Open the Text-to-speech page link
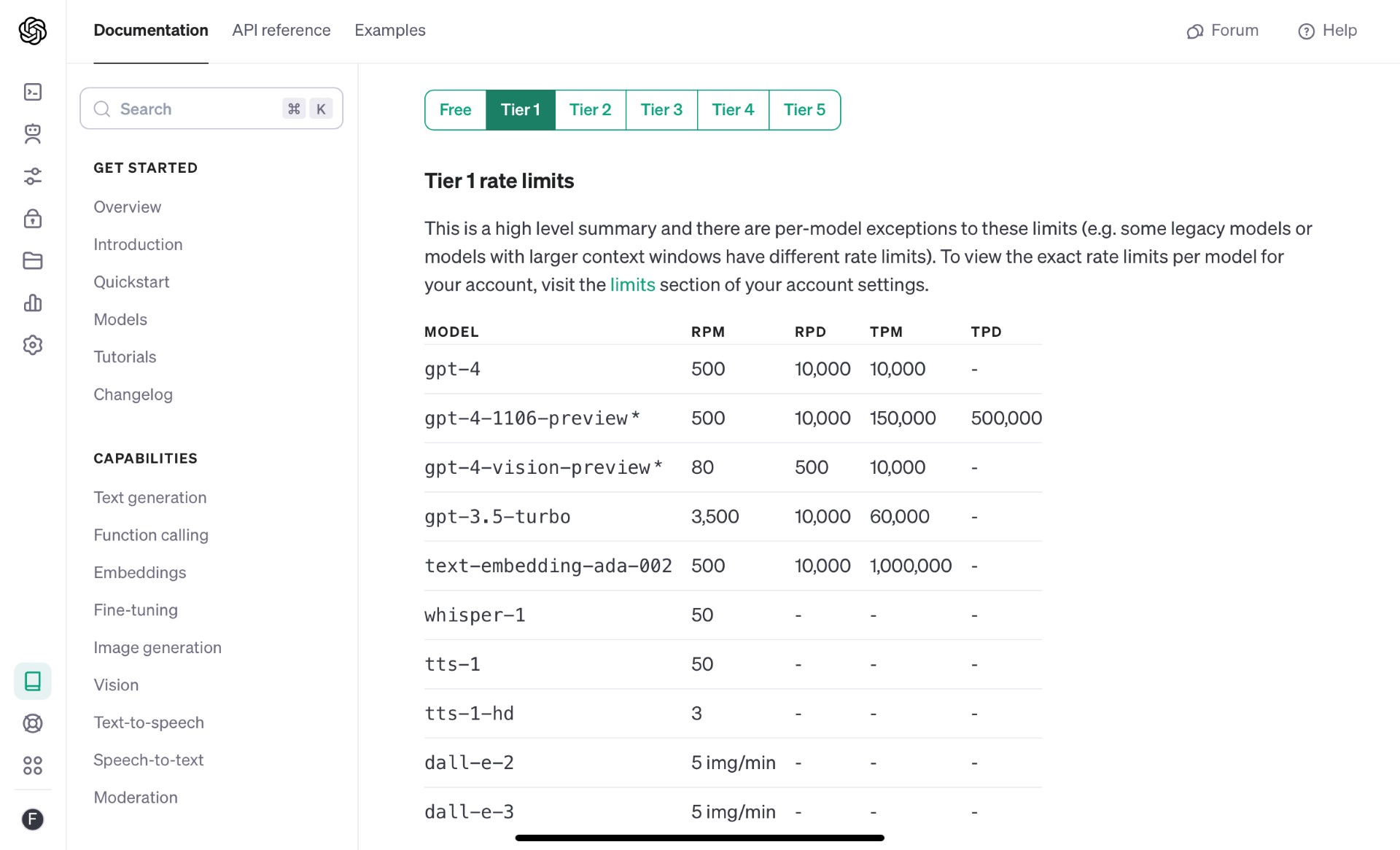This screenshot has height=850, width=1400. pos(149,722)
